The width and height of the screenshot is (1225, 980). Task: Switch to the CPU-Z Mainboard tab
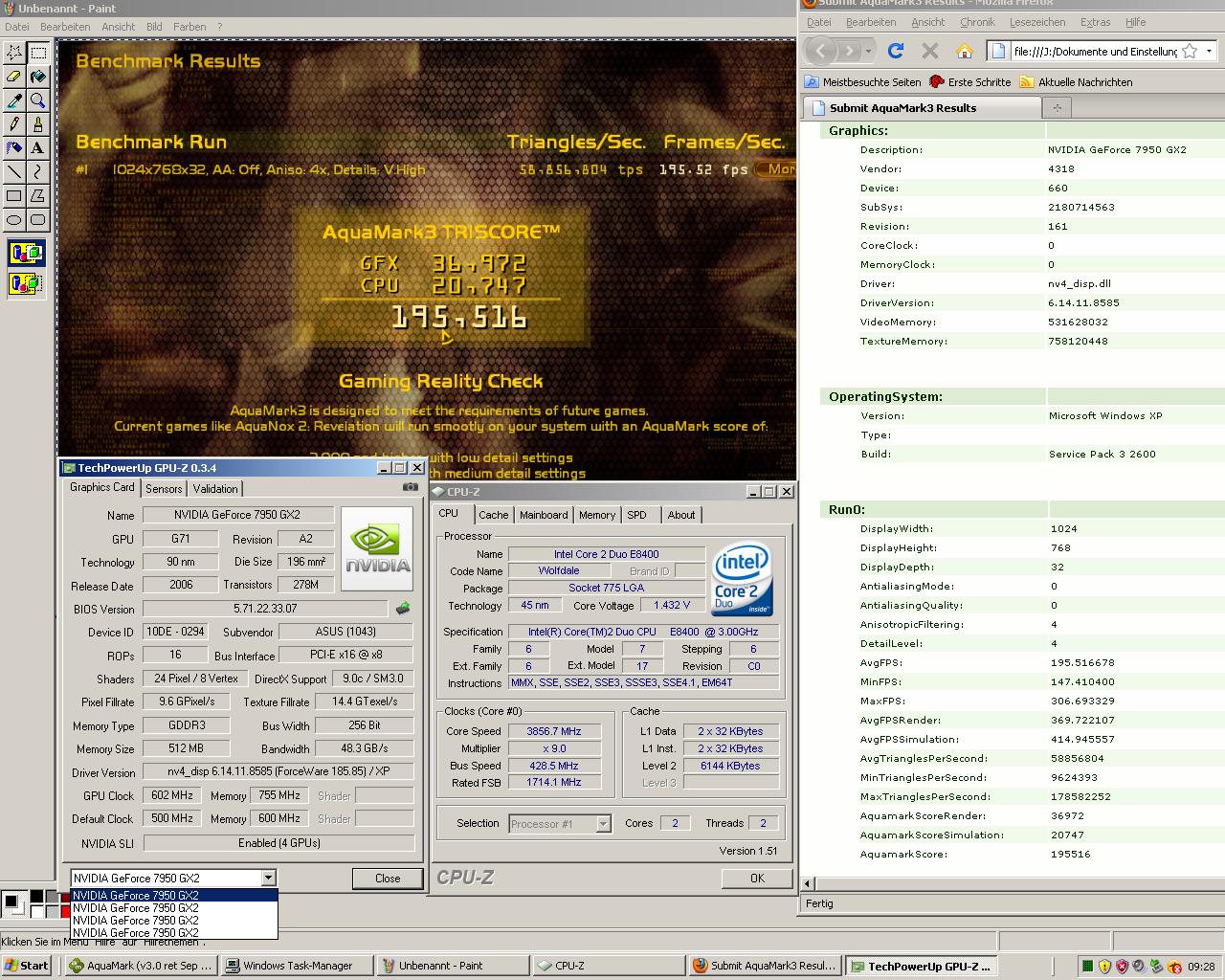pos(544,515)
